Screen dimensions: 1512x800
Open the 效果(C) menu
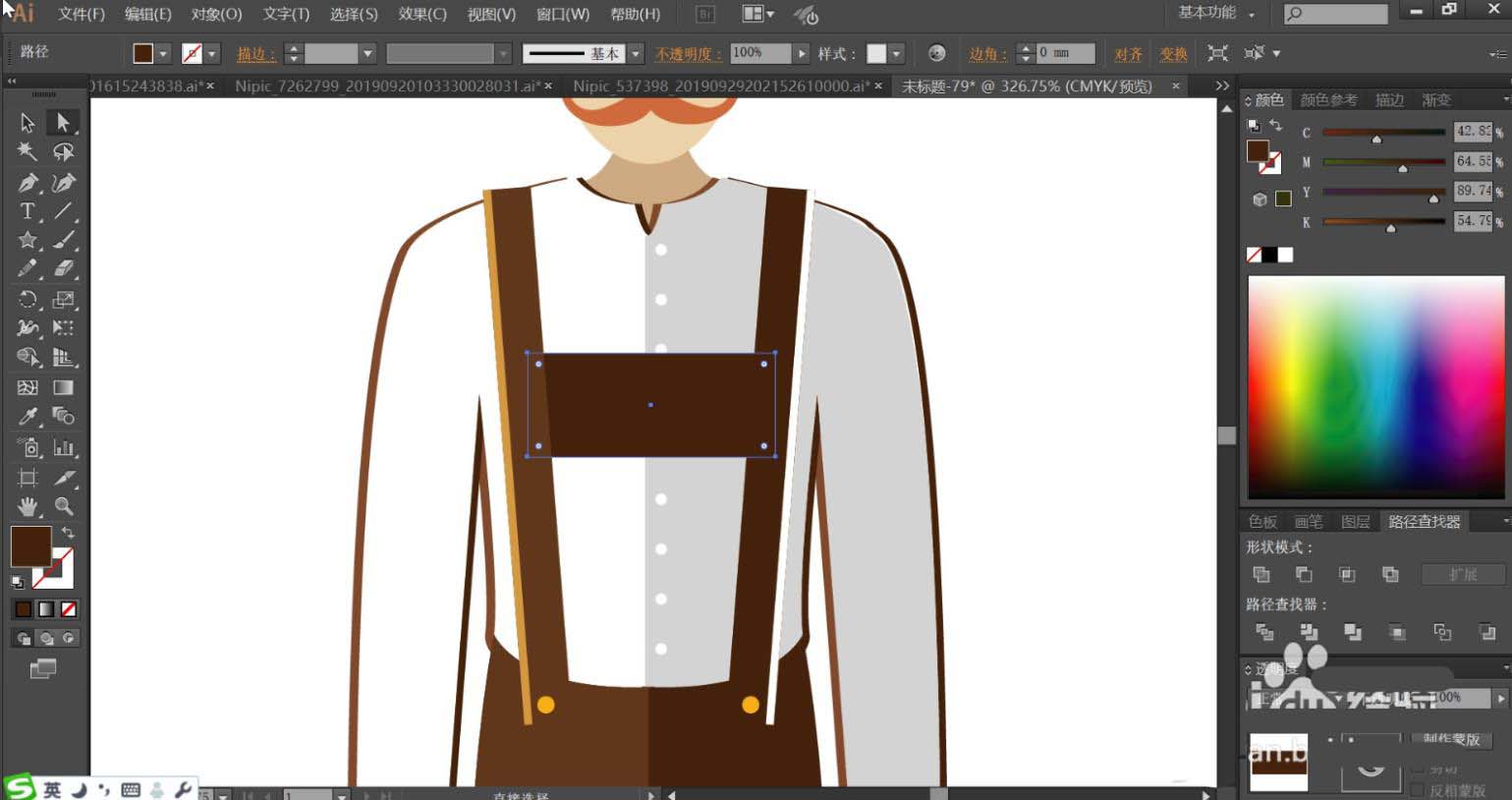pyautogui.click(x=421, y=14)
